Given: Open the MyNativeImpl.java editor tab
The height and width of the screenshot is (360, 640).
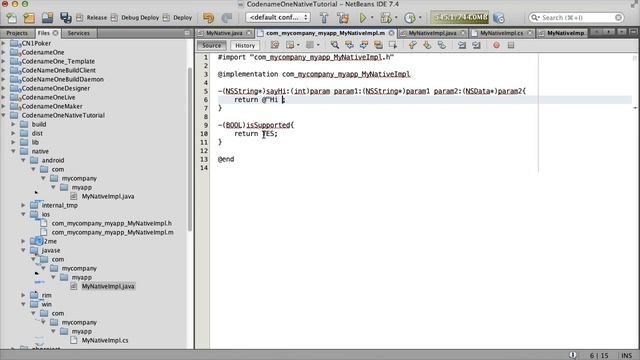Looking at the screenshot, I should tap(432, 33).
